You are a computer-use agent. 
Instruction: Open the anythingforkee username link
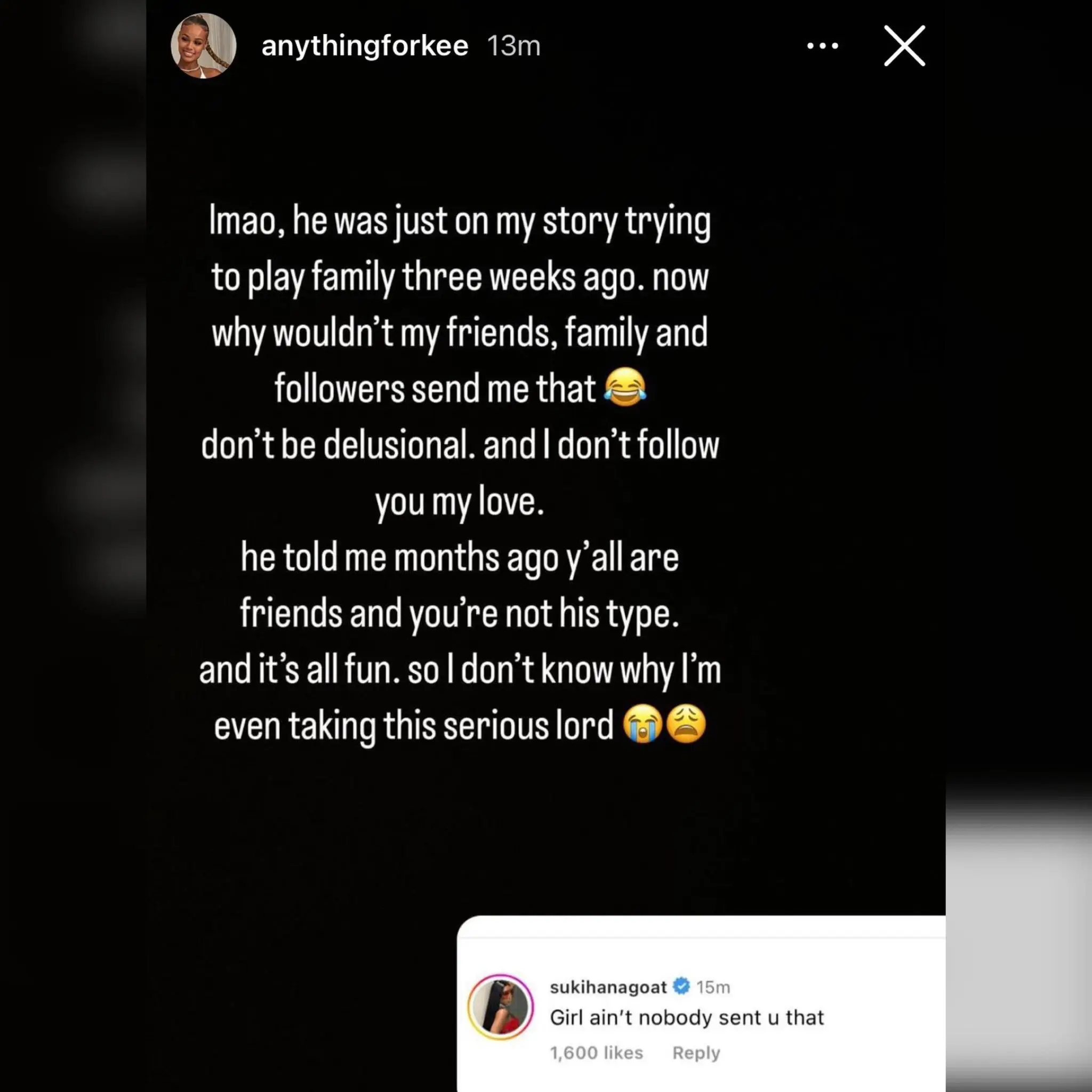point(365,46)
